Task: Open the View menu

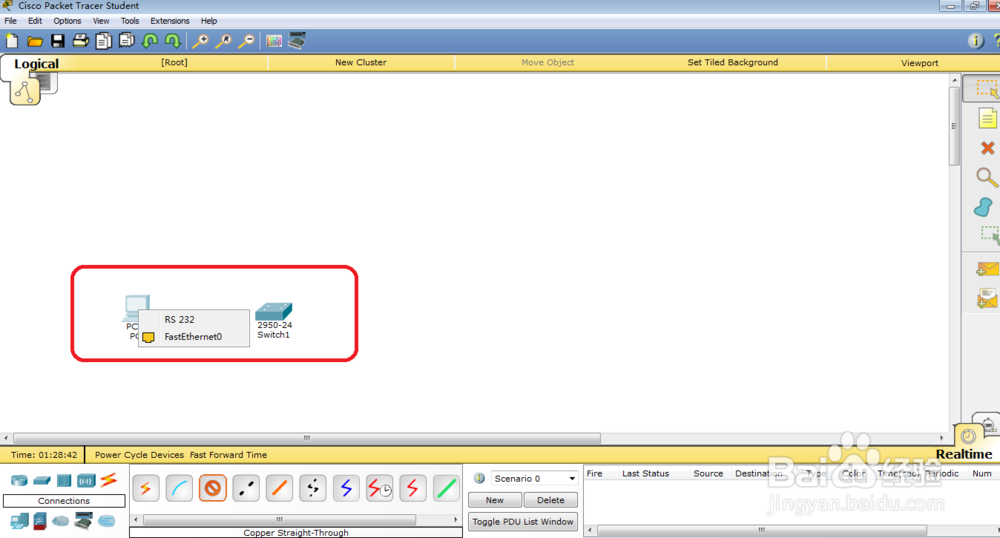Action: click(101, 20)
